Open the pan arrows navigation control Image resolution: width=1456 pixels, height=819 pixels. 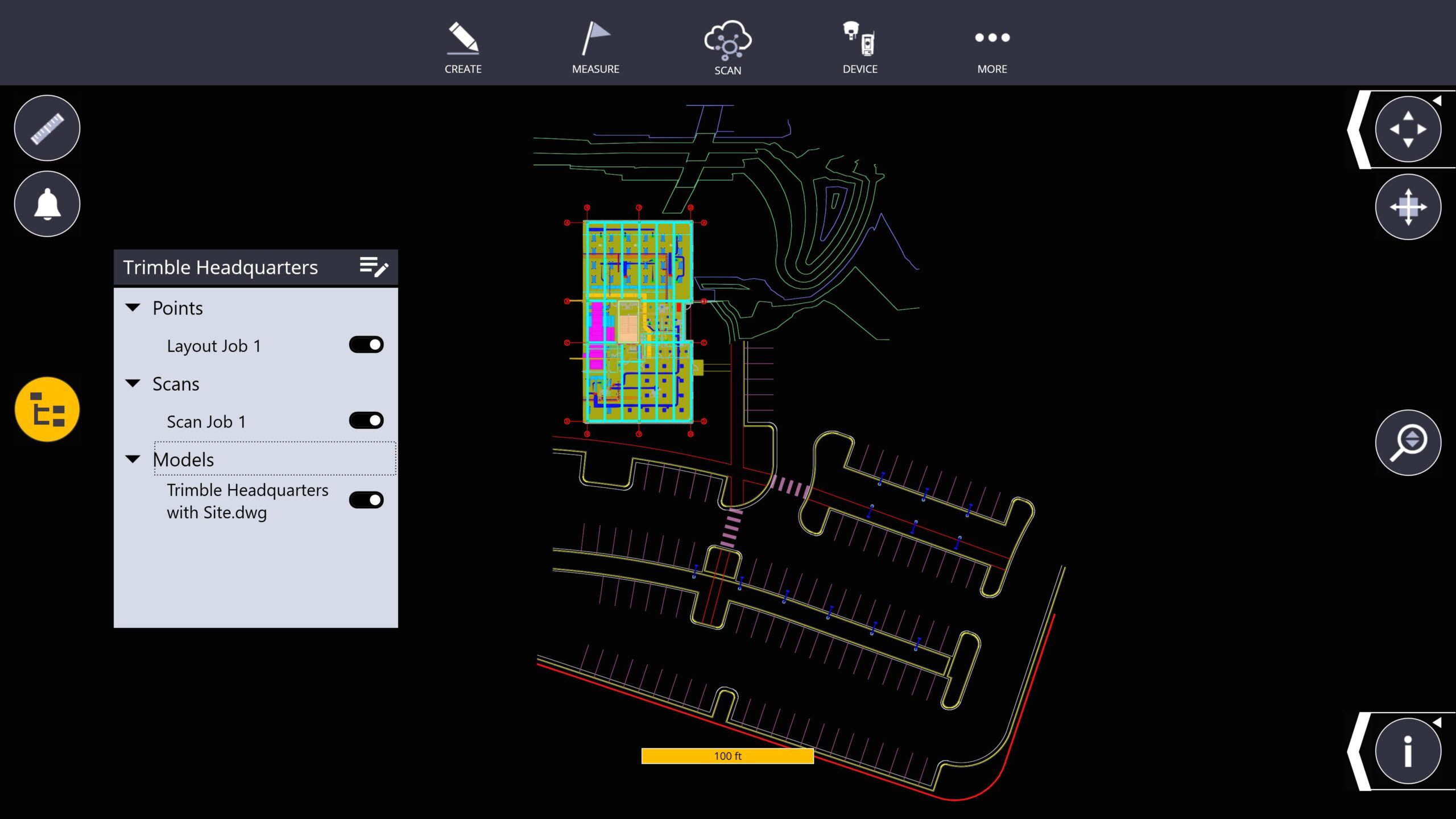1408,129
